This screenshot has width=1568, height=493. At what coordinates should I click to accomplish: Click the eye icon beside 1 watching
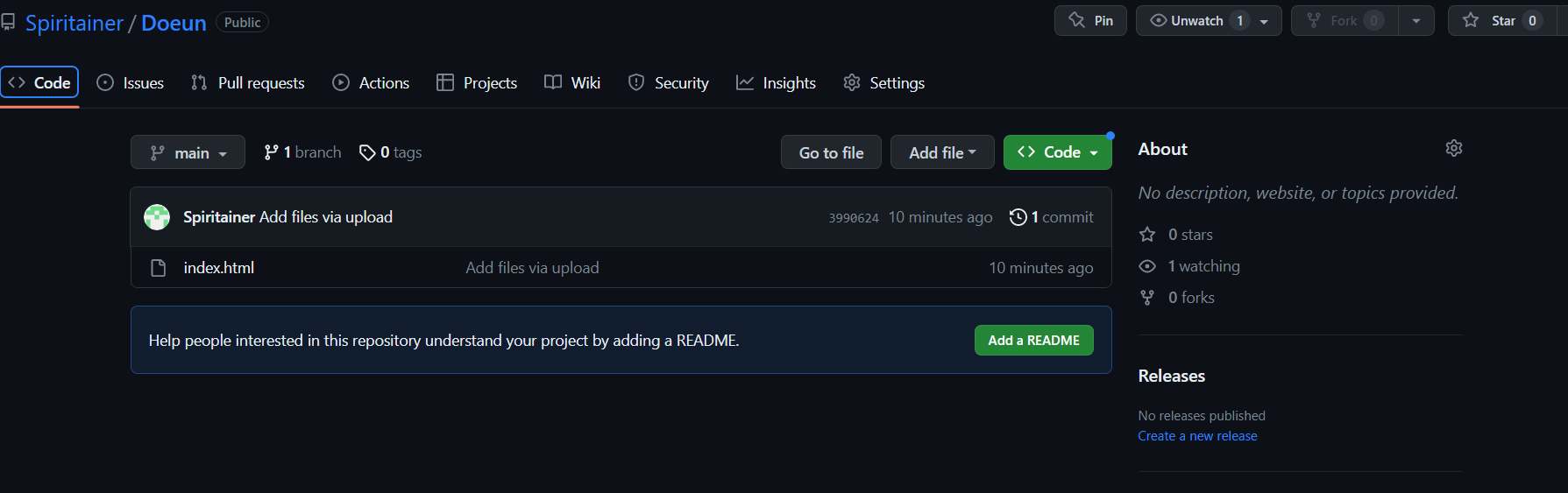[x=1147, y=266]
